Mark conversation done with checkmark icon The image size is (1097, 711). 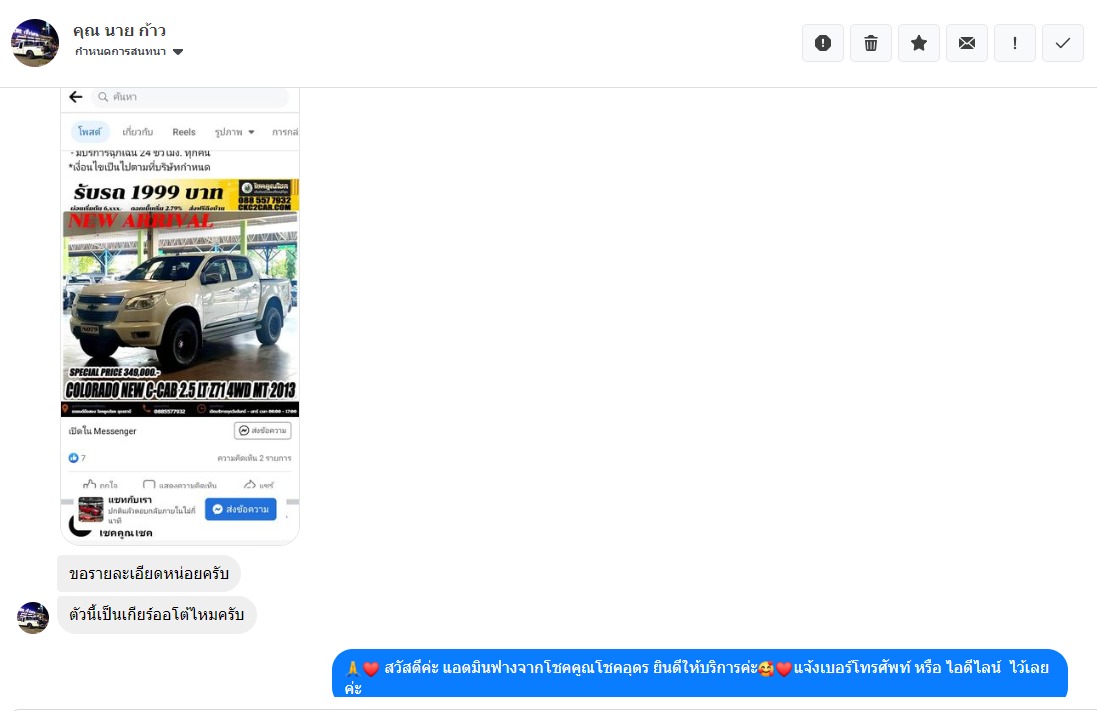point(1063,43)
